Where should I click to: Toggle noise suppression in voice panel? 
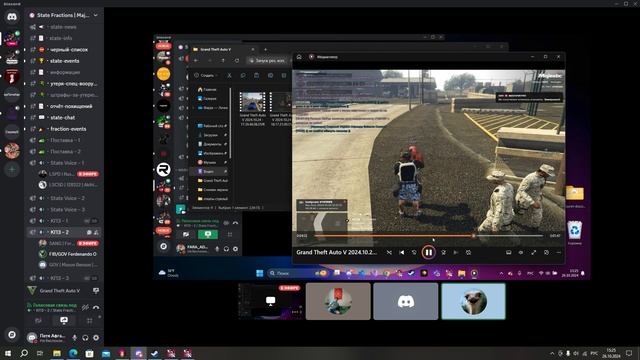(85, 308)
